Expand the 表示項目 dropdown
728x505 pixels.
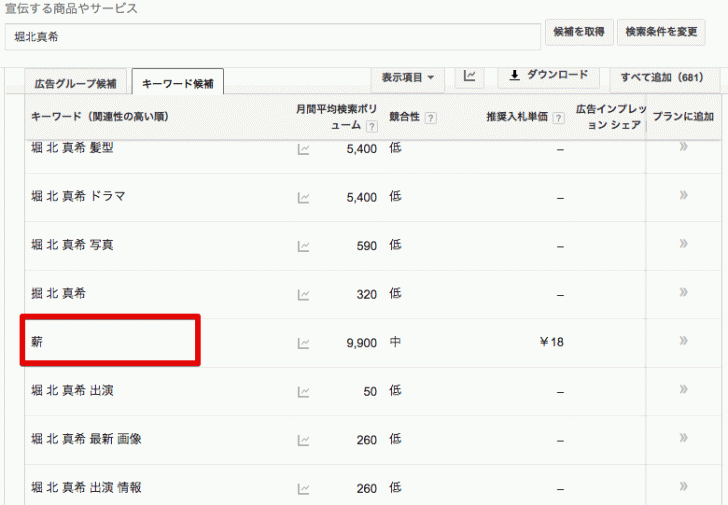coord(408,77)
